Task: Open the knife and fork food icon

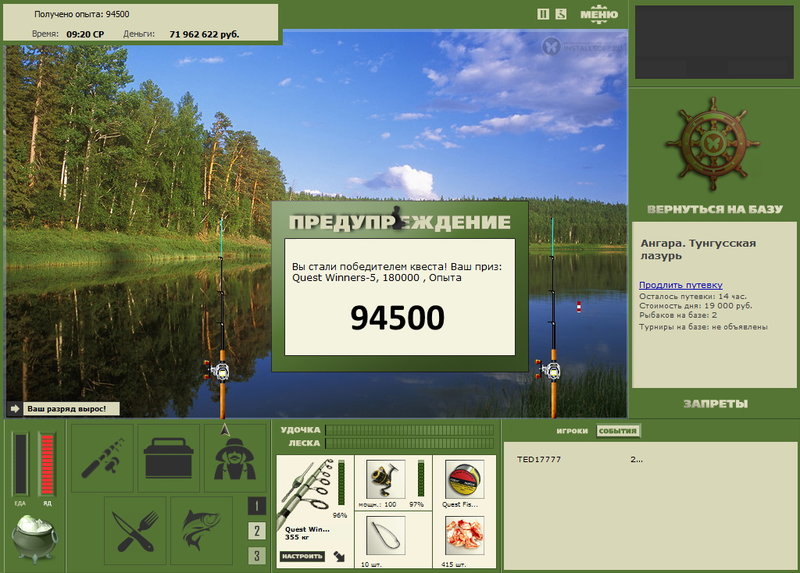Action: coord(135,531)
